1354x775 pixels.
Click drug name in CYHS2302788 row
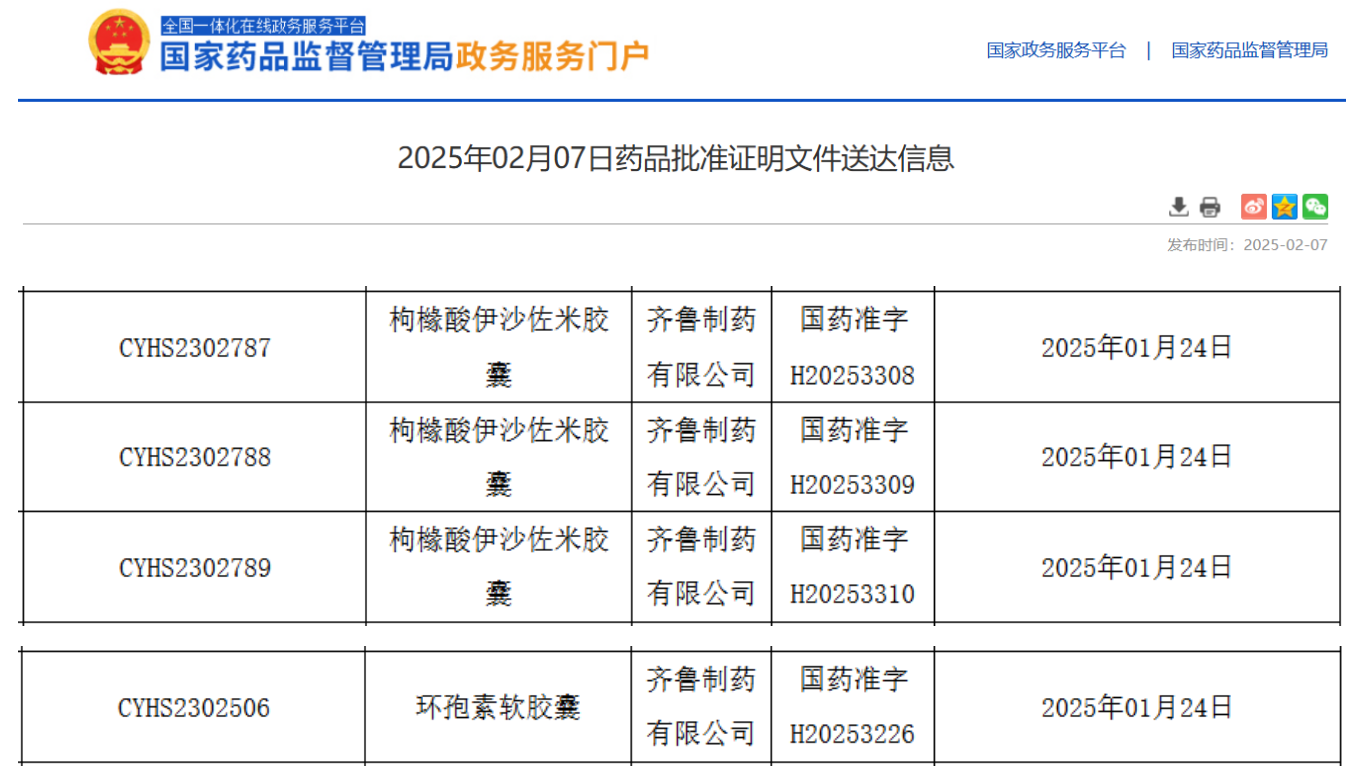pos(498,457)
